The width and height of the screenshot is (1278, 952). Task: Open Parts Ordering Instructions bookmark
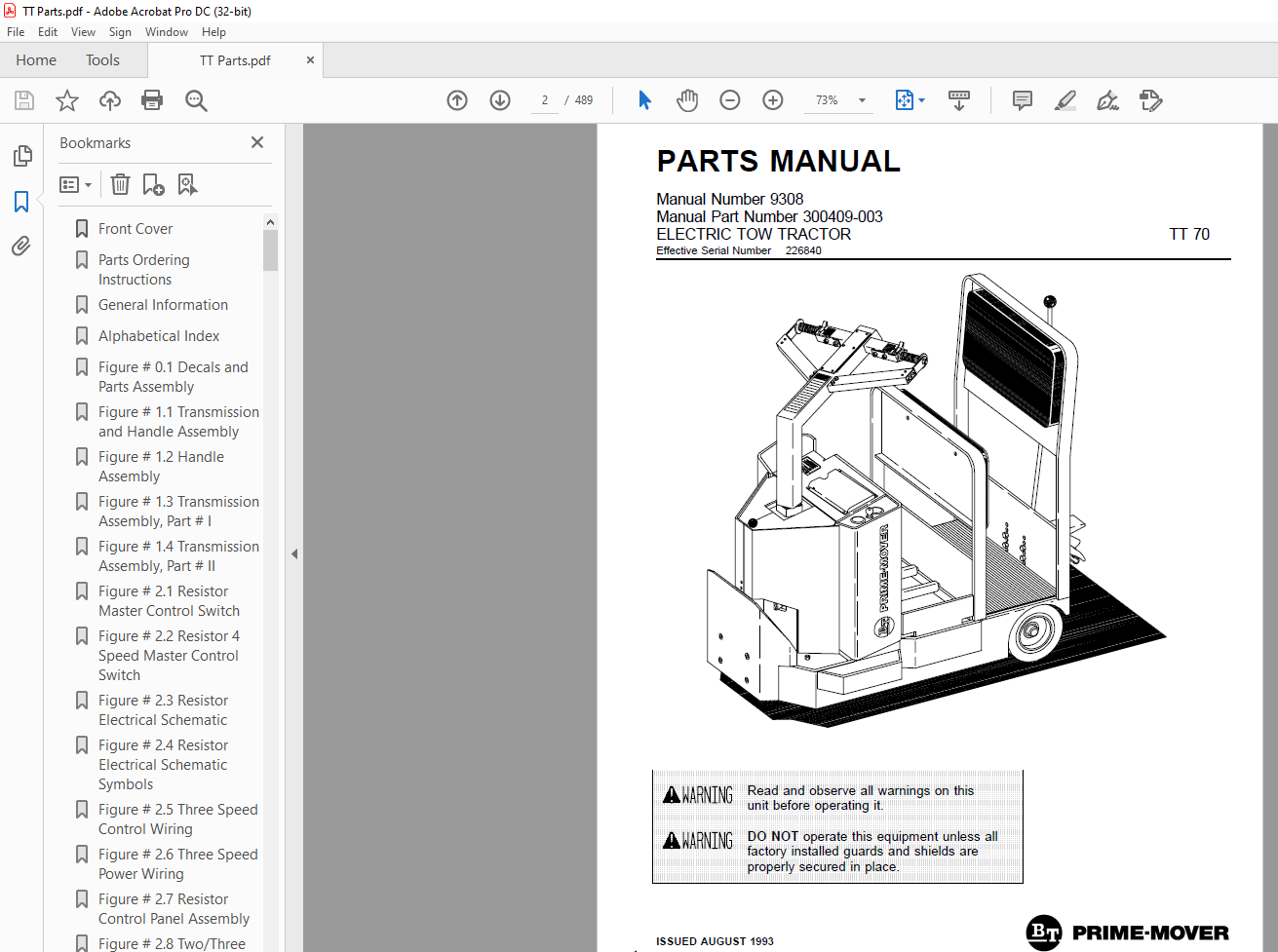coord(143,270)
